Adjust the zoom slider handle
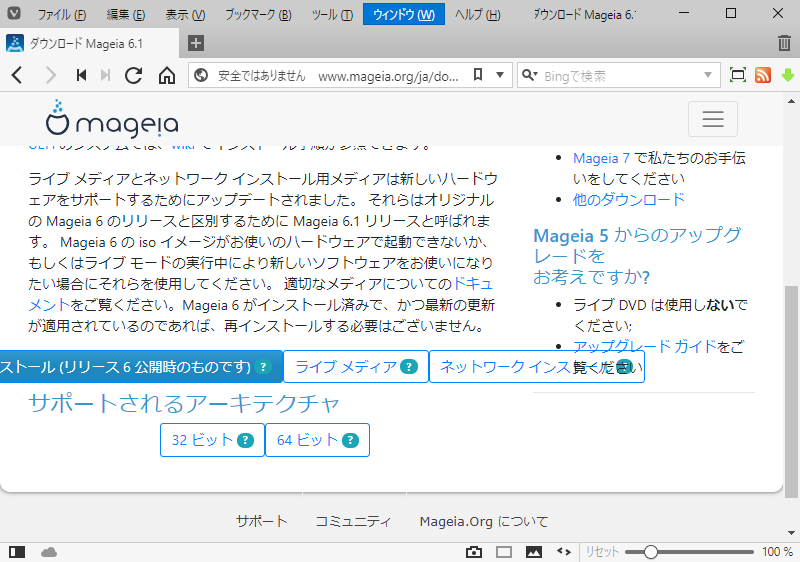 coord(651,552)
